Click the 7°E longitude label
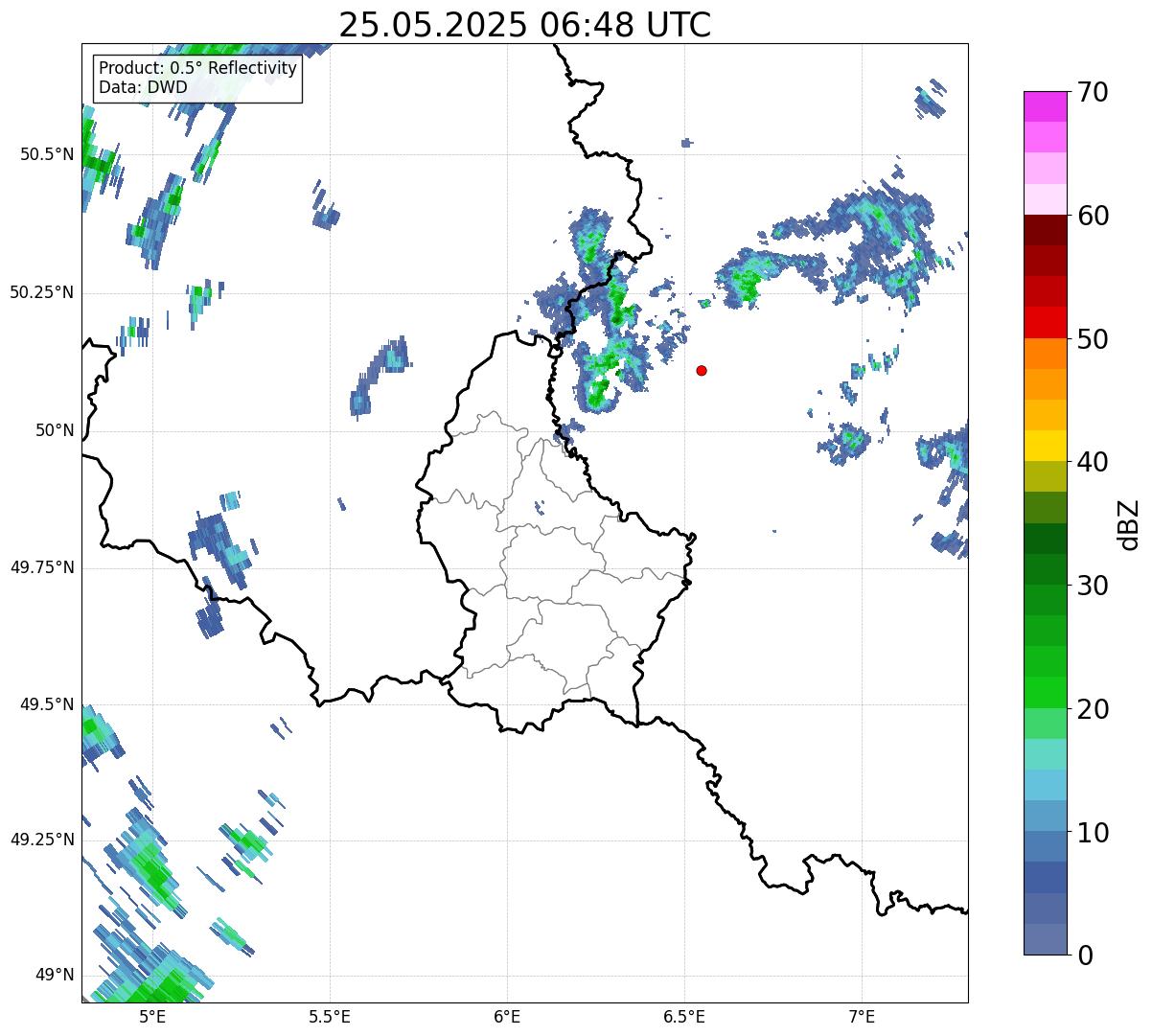 click(x=862, y=1016)
